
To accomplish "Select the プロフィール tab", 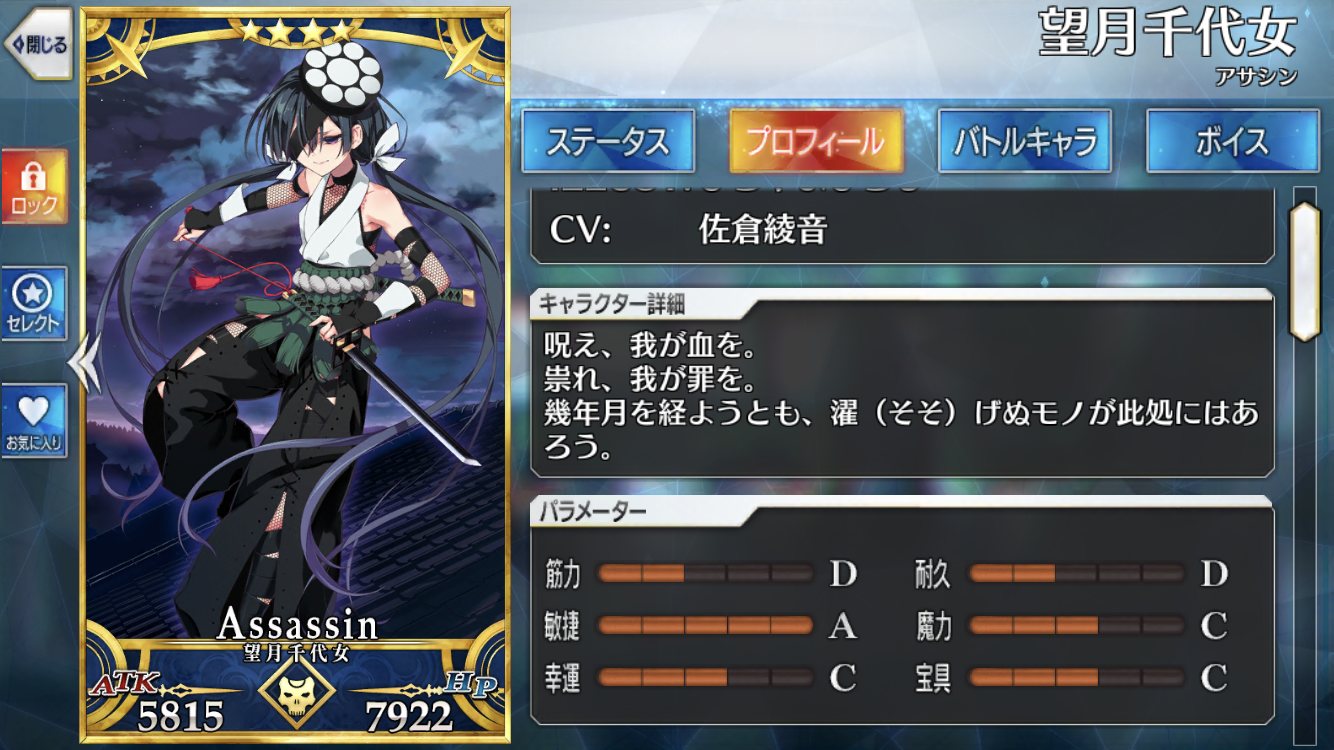I will tap(816, 141).
